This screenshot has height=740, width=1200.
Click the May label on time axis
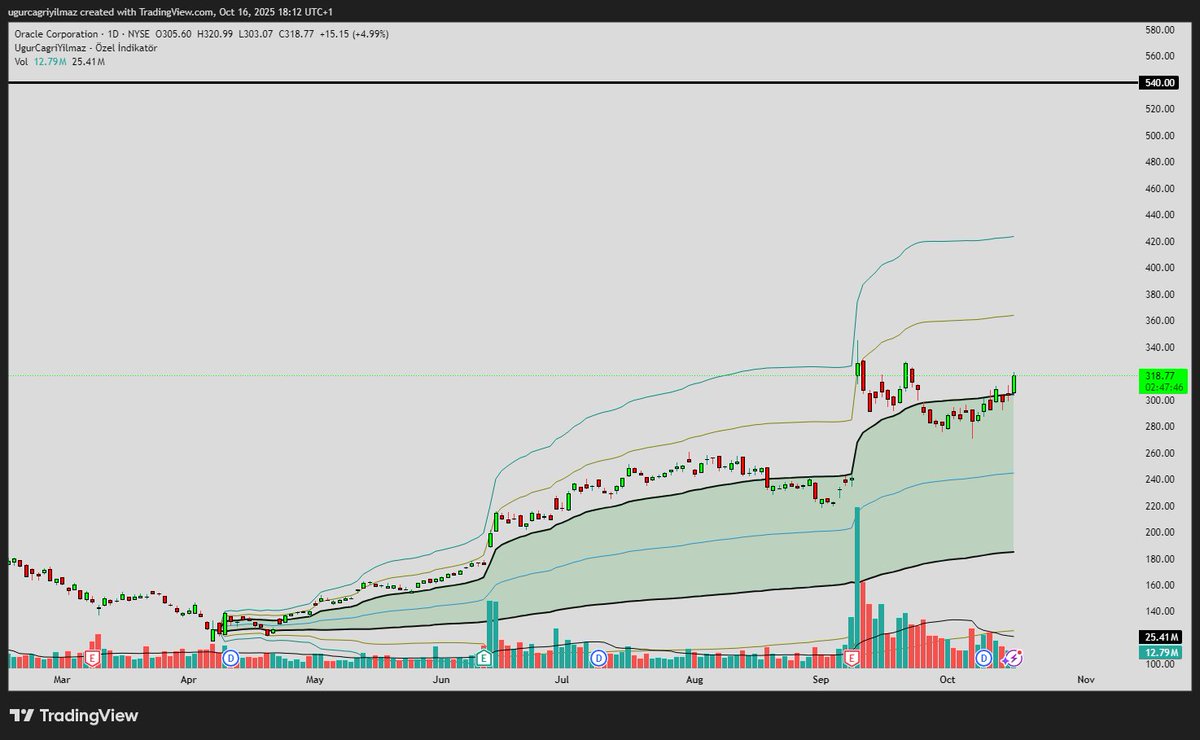(315, 680)
